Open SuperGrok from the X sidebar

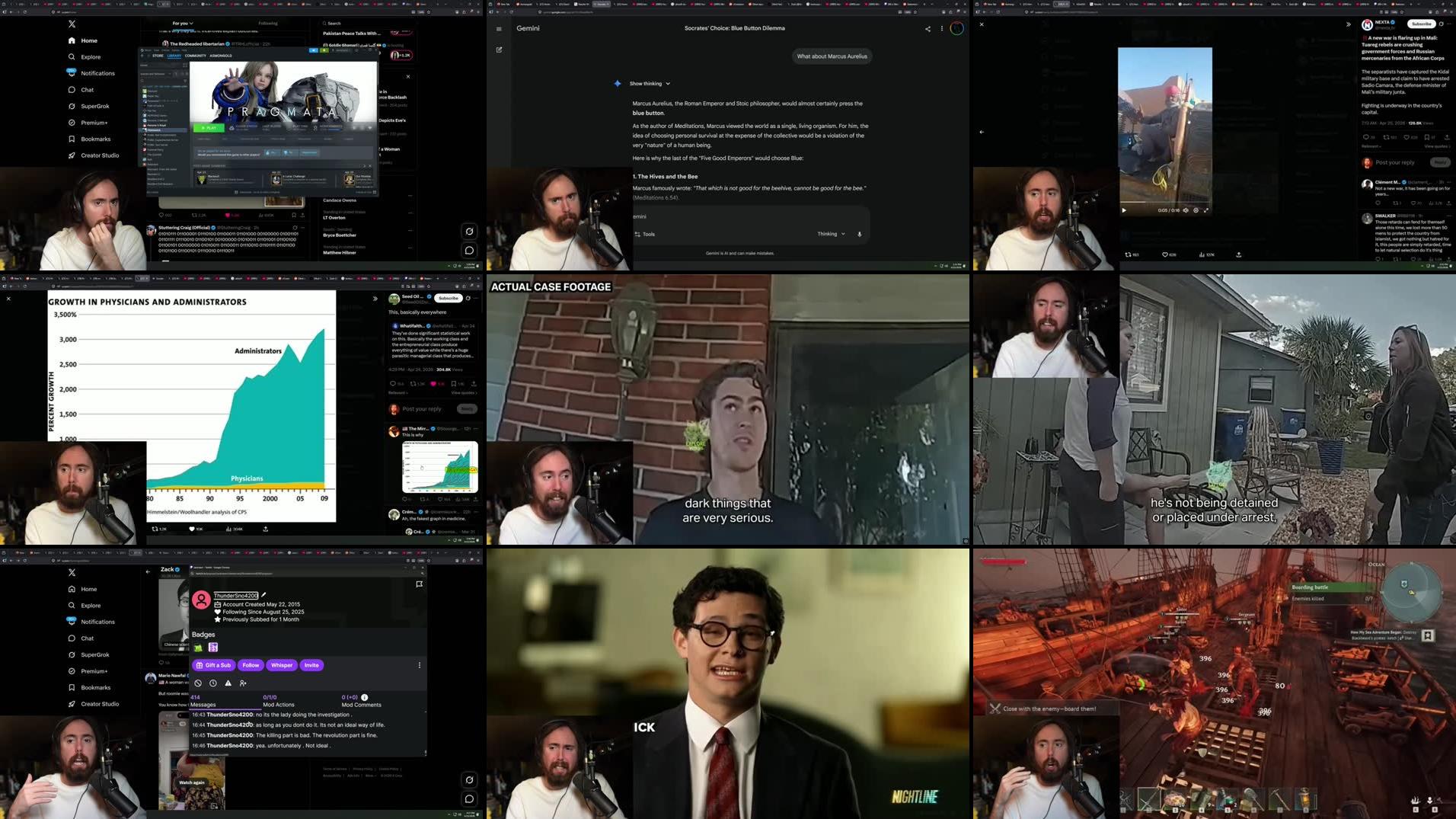coord(94,106)
